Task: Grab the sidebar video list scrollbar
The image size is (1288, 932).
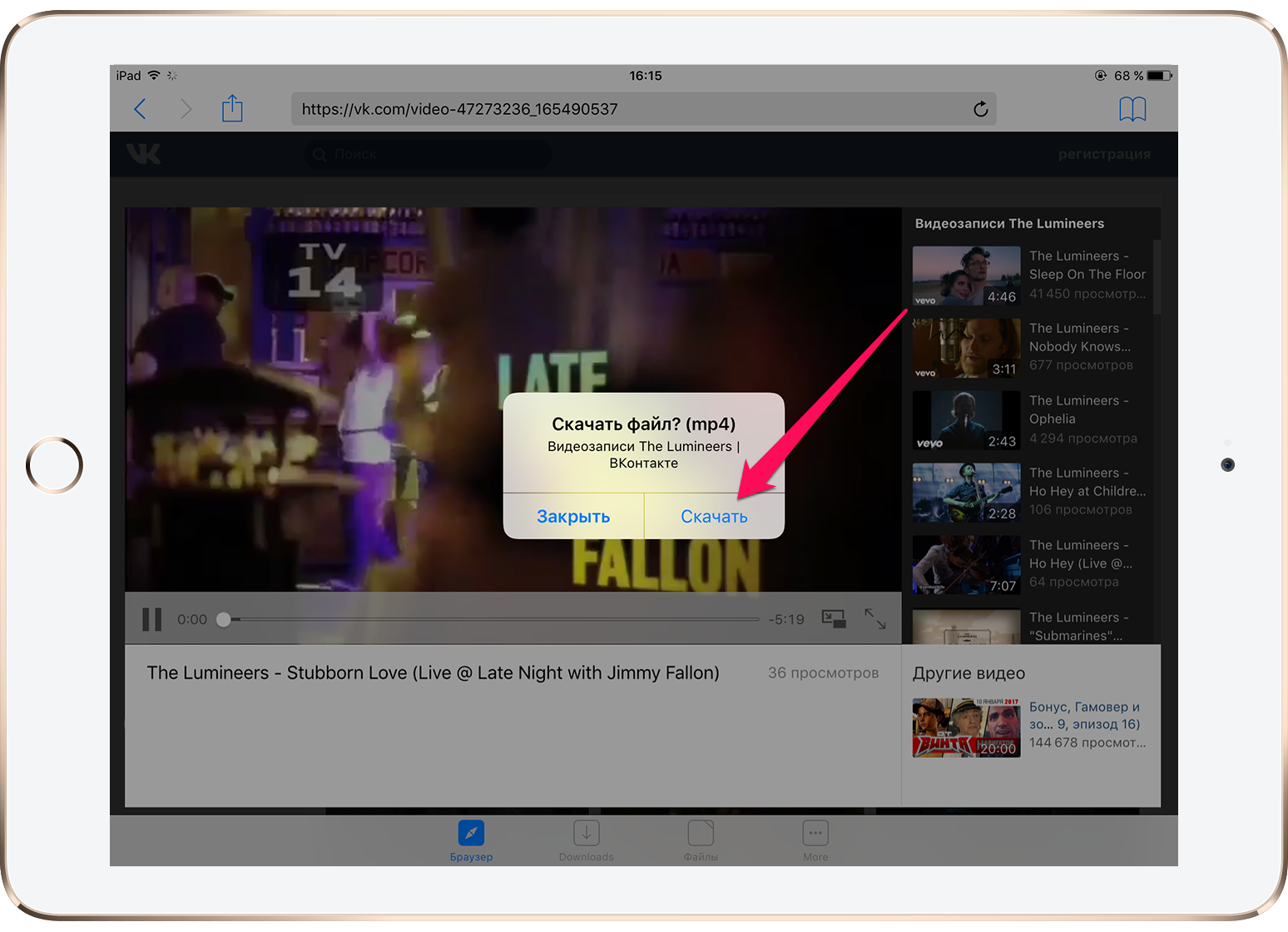Action: (x=1157, y=276)
